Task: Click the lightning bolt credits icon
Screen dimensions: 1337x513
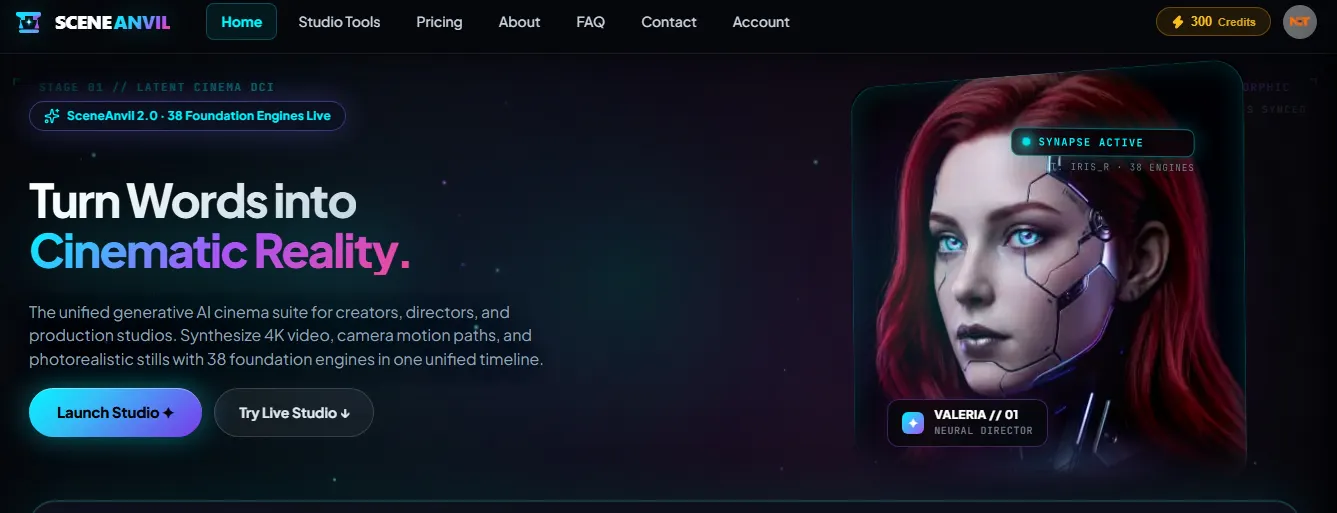Action: tap(1178, 22)
